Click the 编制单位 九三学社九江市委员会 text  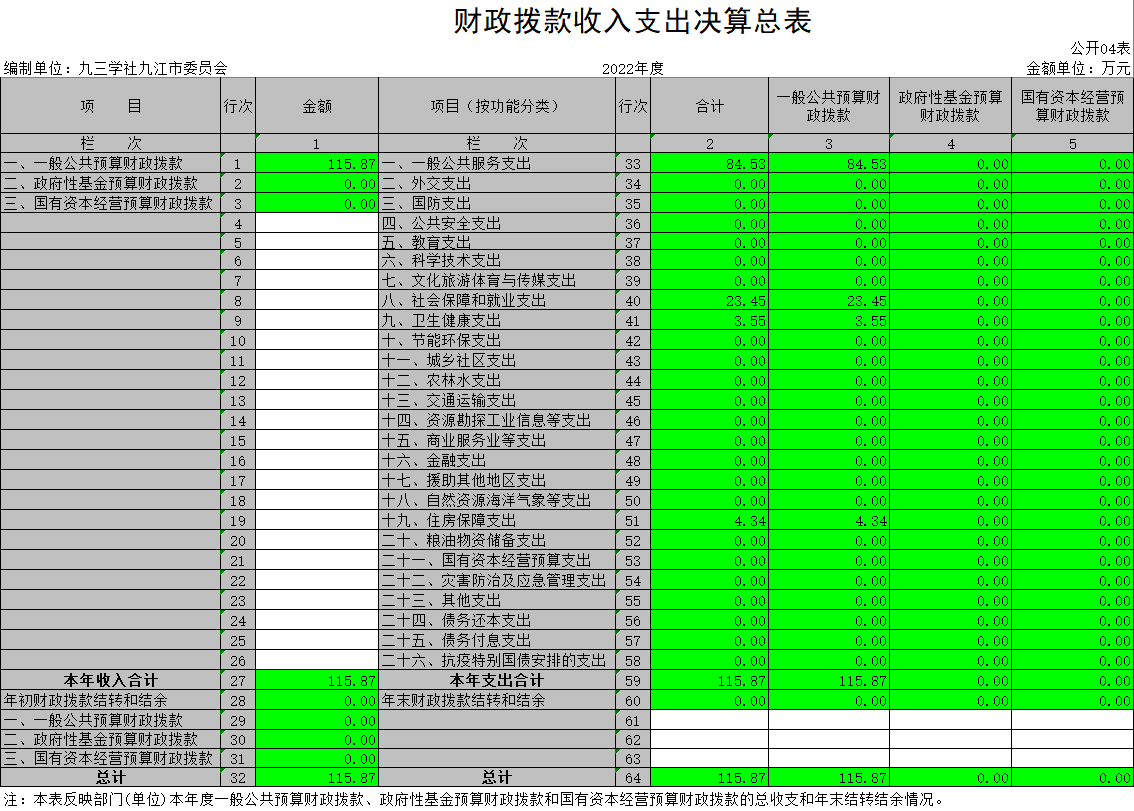pyautogui.click(x=116, y=68)
